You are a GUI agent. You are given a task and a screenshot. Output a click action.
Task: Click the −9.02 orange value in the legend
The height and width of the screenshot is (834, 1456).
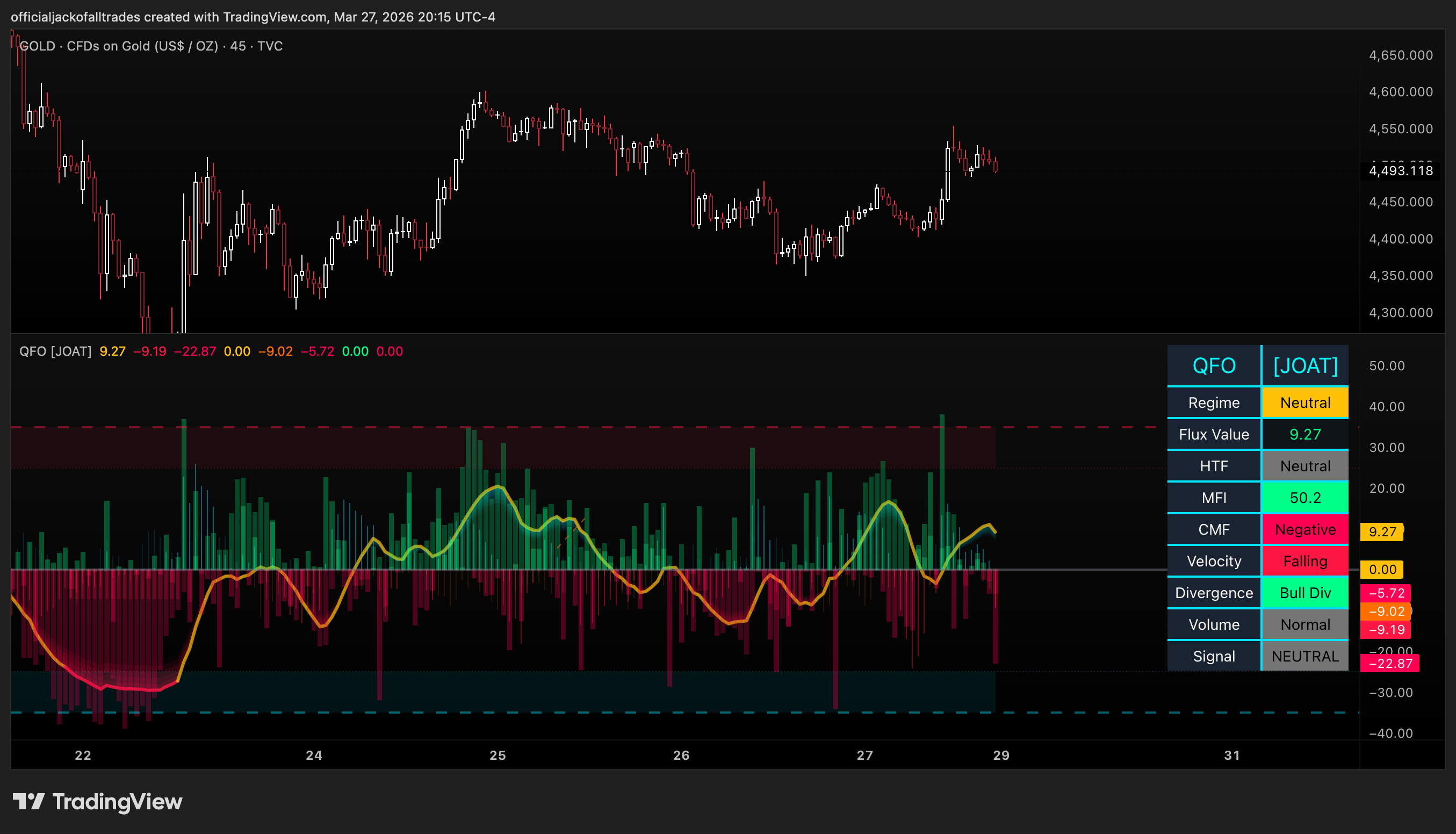click(276, 351)
